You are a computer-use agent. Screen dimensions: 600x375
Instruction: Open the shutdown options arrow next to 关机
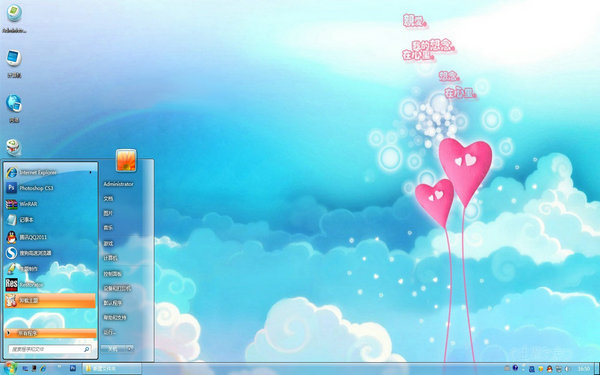click(130, 349)
